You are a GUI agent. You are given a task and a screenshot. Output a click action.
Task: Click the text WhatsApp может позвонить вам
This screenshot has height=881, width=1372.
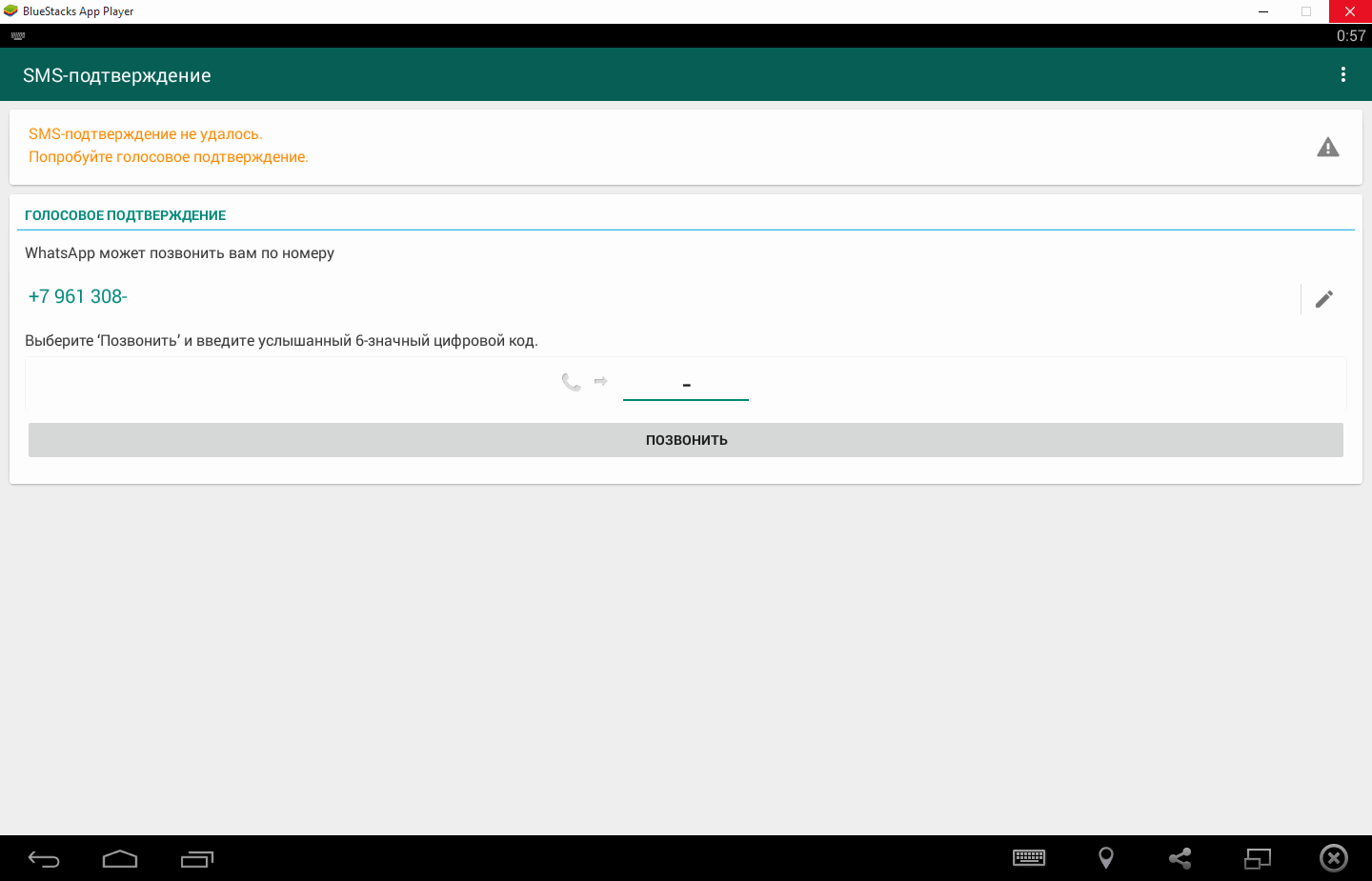pos(179,253)
